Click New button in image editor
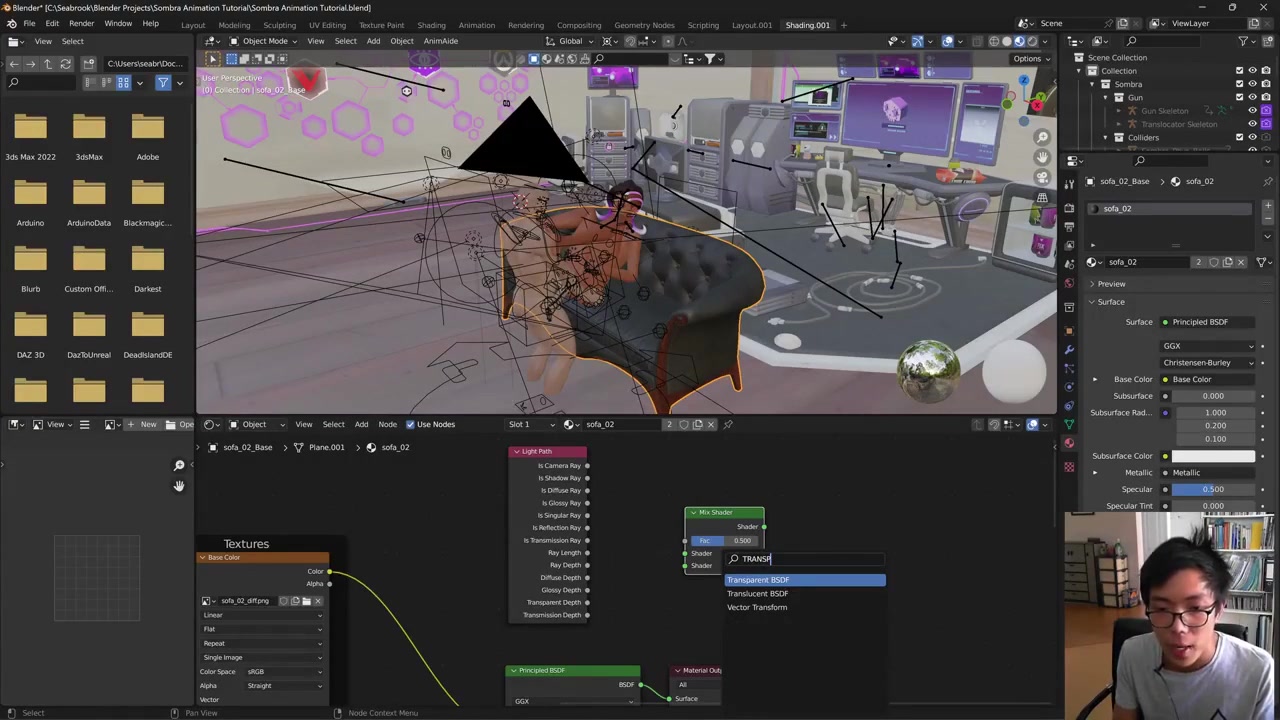Screen dimensions: 1280x720 point(141,424)
